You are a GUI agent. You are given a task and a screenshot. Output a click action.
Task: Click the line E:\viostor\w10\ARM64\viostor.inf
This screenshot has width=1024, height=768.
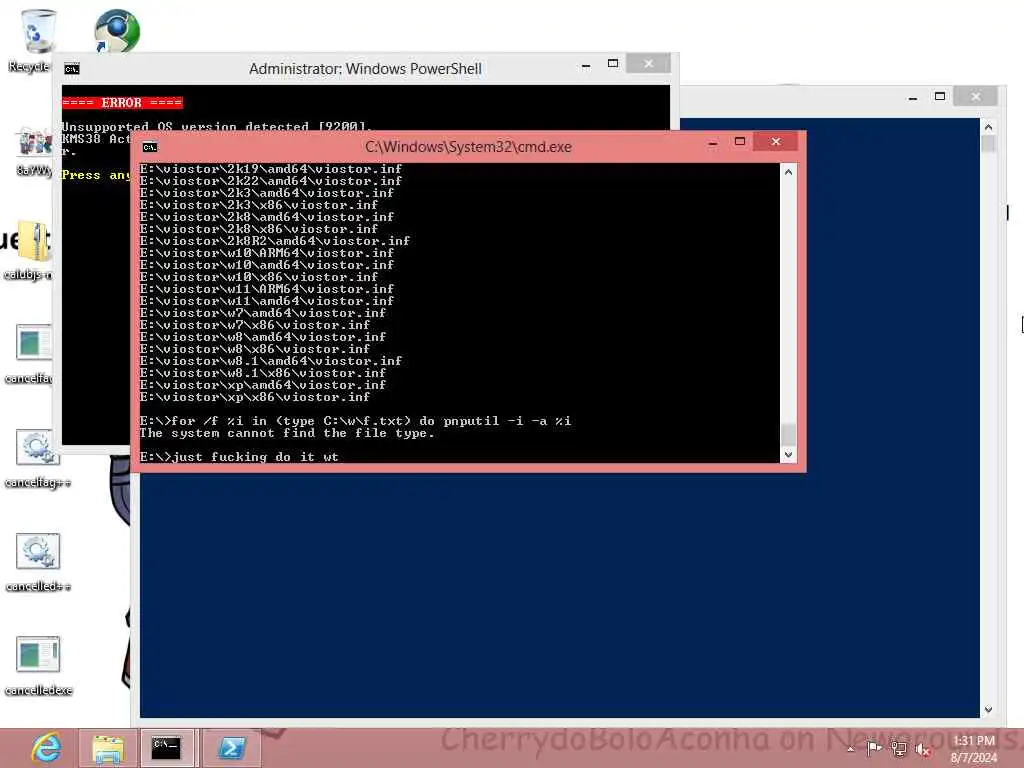266,253
